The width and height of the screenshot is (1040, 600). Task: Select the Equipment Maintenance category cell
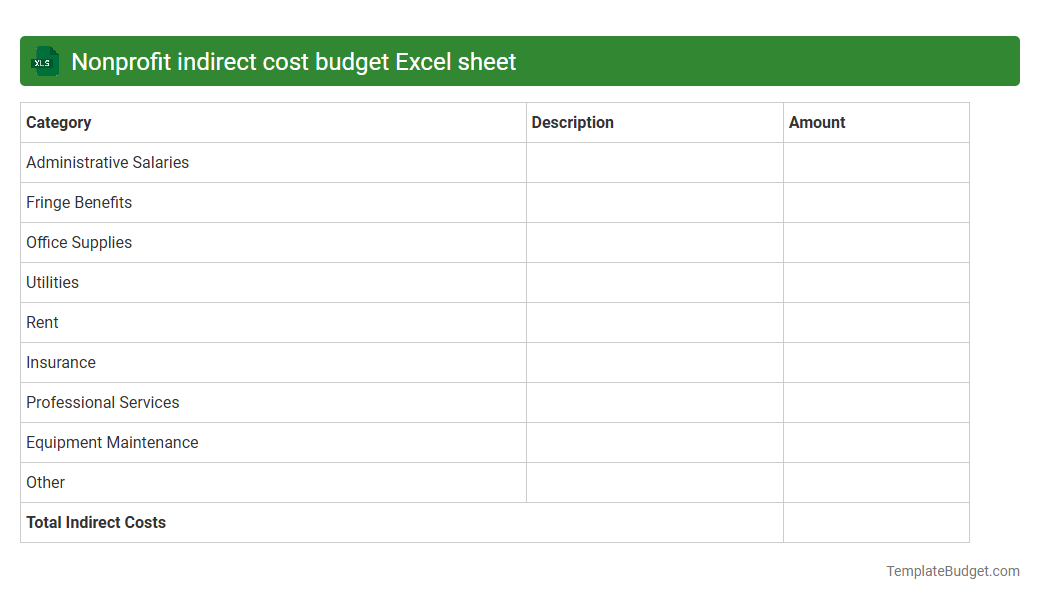click(111, 442)
